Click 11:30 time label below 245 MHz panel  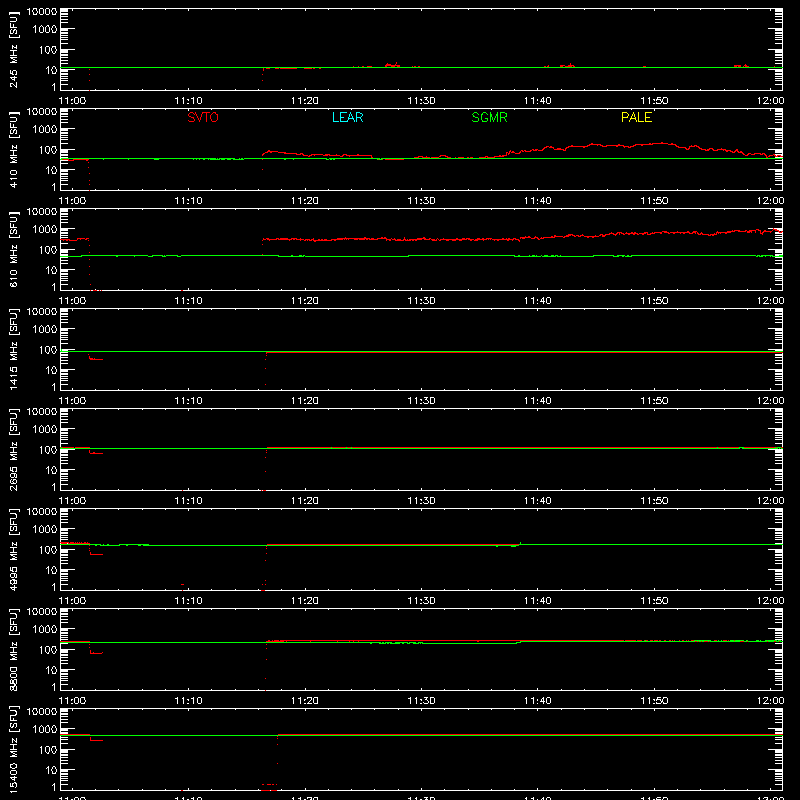tap(421, 101)
